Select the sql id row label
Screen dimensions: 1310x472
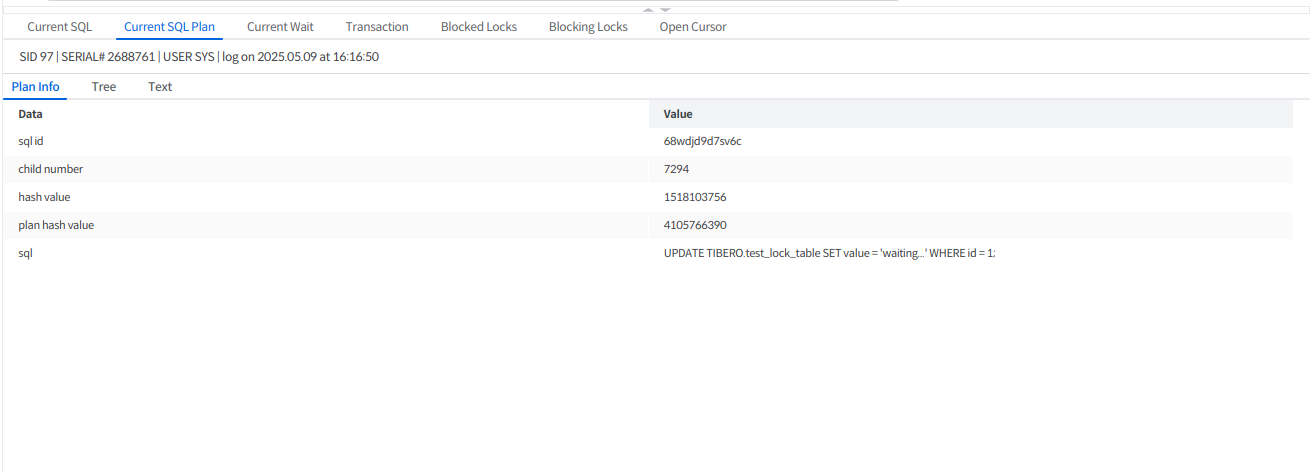pos(32,141)
